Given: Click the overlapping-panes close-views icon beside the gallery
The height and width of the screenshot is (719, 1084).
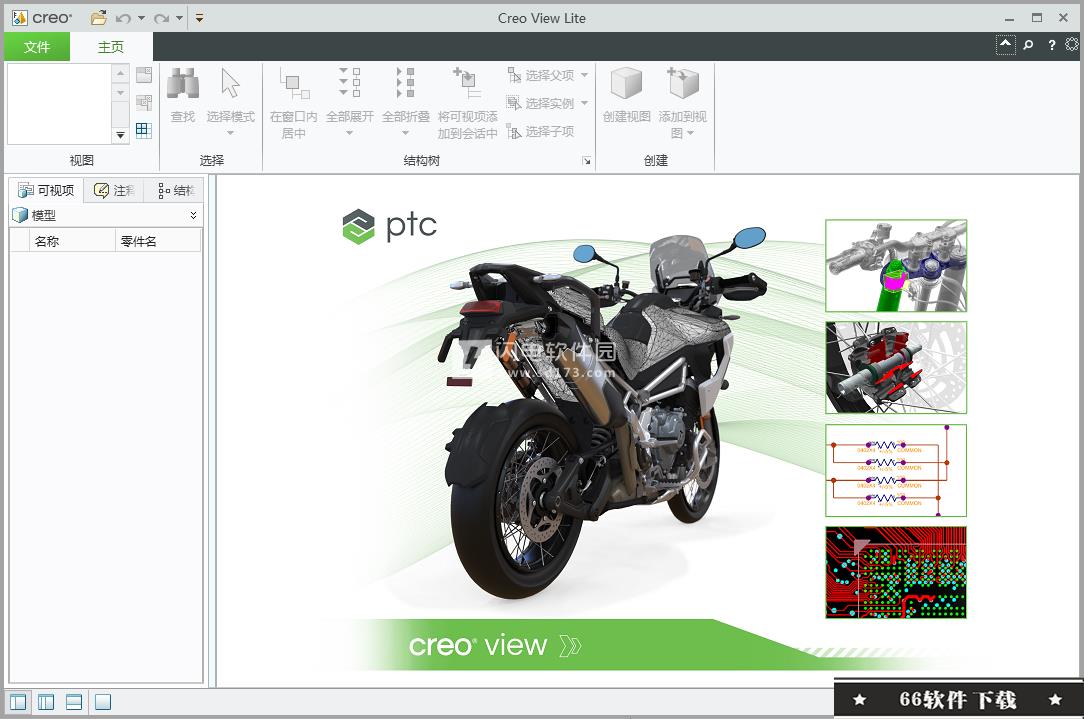Looking at the screenshot, I should click(x=144, y=102).
